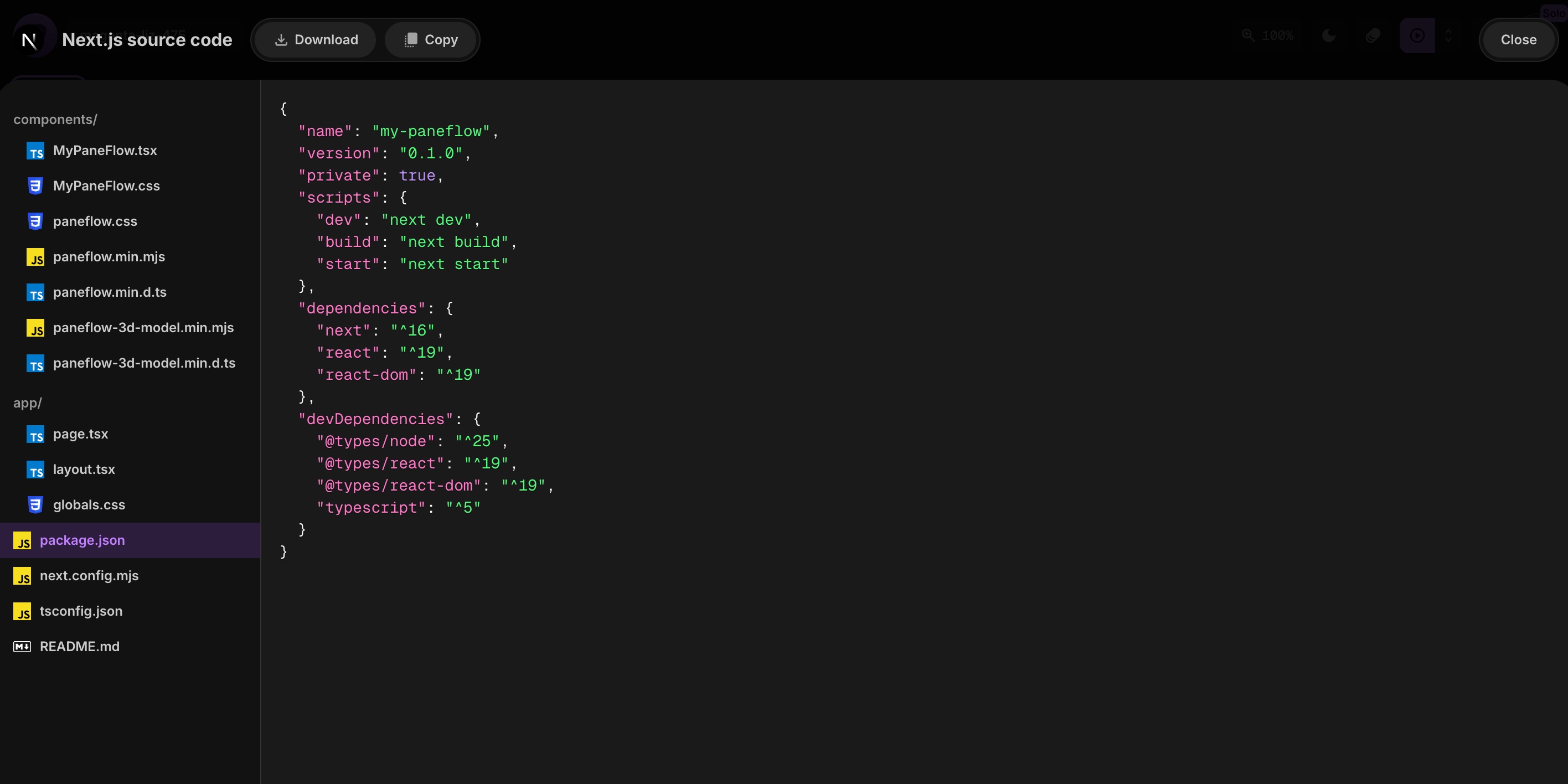Click the Markdown icon next to README.md
Screen dimensions: 1568x784
pos(22,647)
